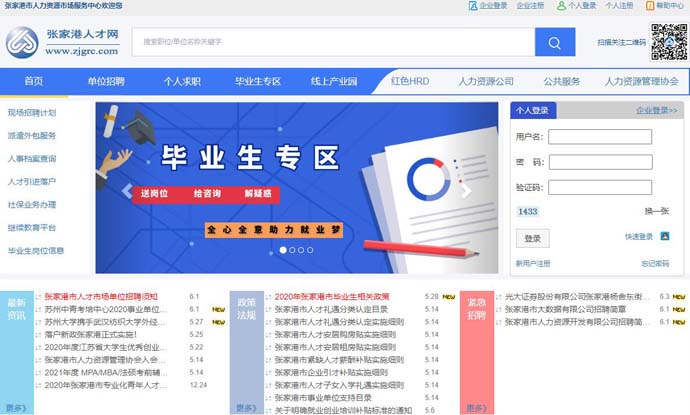Viewport: 690px width, 415px height.
Task: Click the 登录 button
Action: [x=532, y=239]
